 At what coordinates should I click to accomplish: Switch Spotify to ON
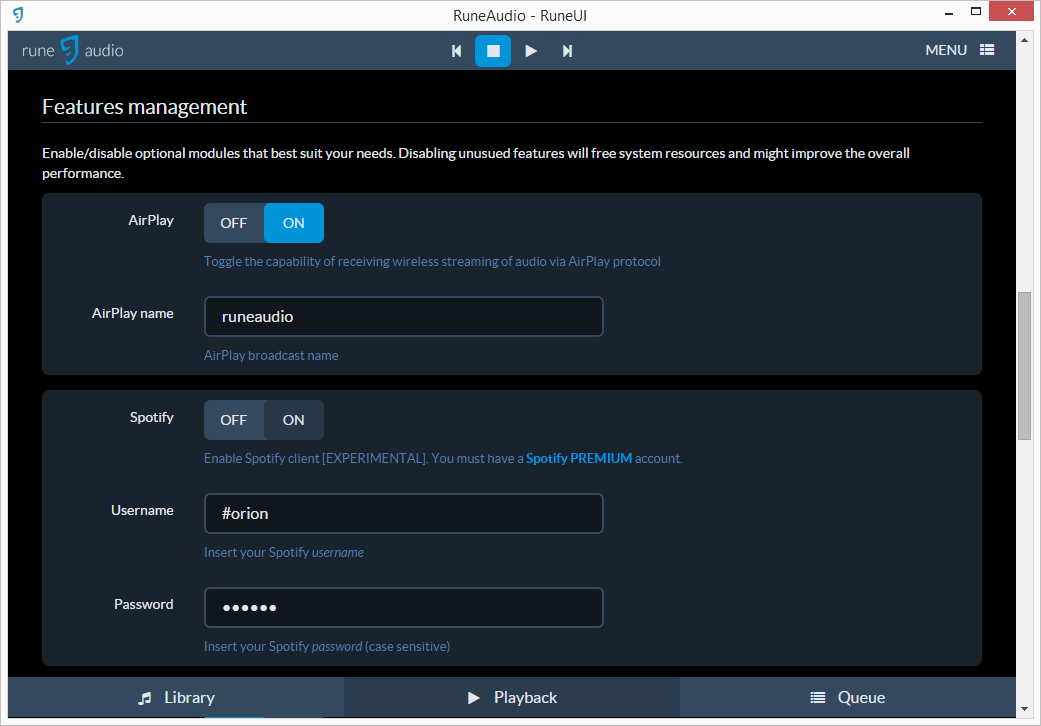pos(293,420)
